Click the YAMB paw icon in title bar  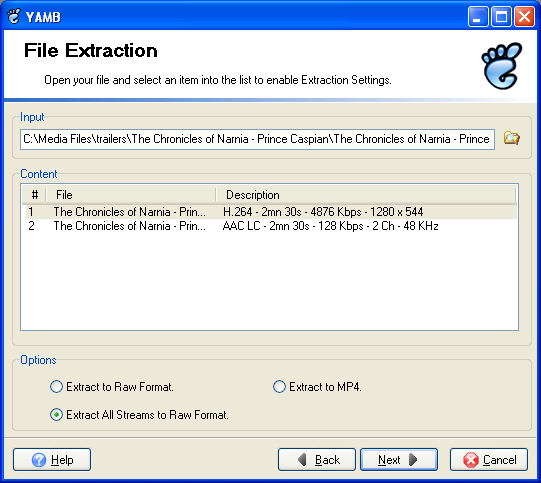click(14, 16)
